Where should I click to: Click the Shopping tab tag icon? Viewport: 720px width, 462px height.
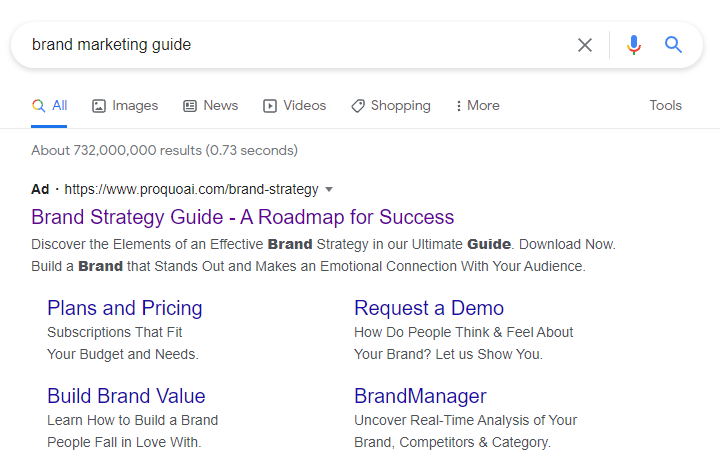[x=358, y=106]
